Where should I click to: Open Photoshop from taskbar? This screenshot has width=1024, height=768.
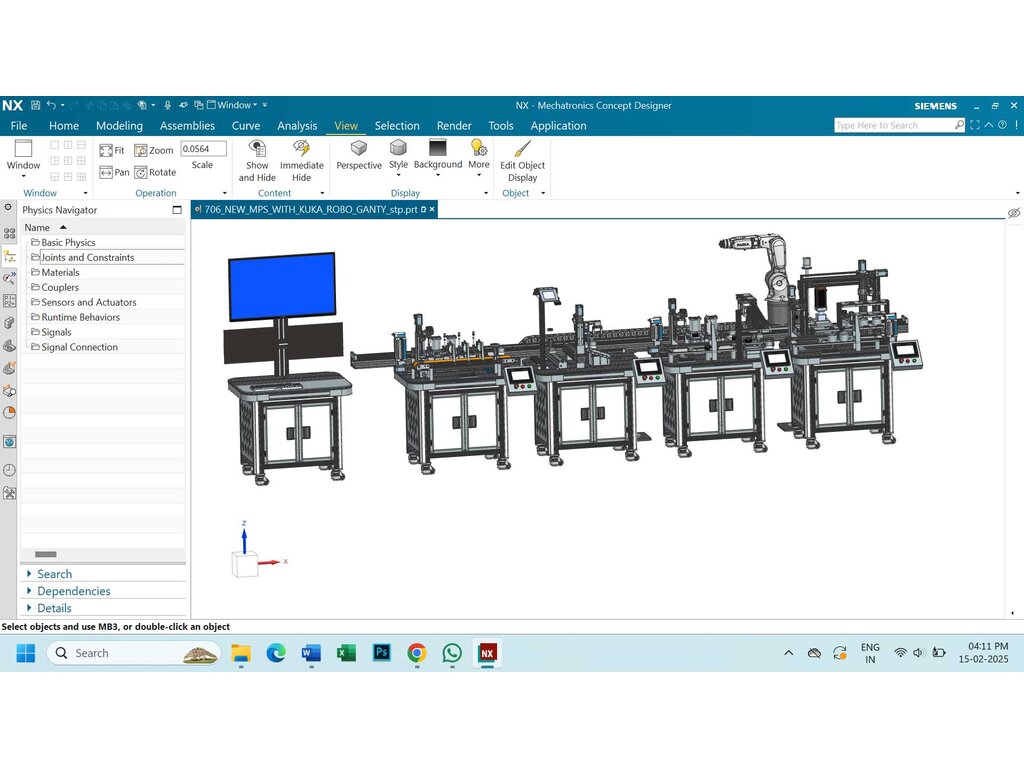pyautogui.click(x=382, y=652)
